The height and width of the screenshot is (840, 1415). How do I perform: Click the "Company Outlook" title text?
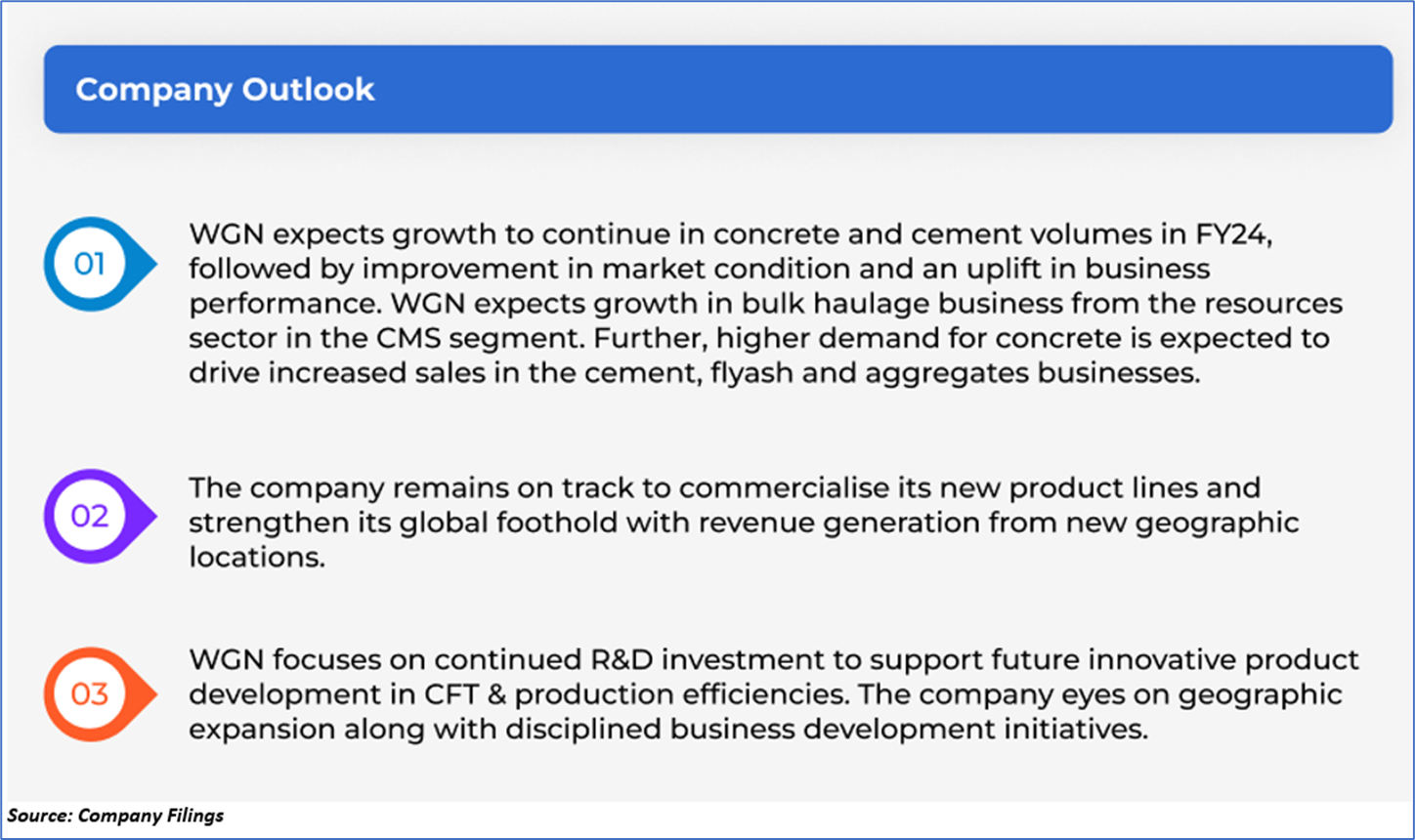(x=225, y=89)
